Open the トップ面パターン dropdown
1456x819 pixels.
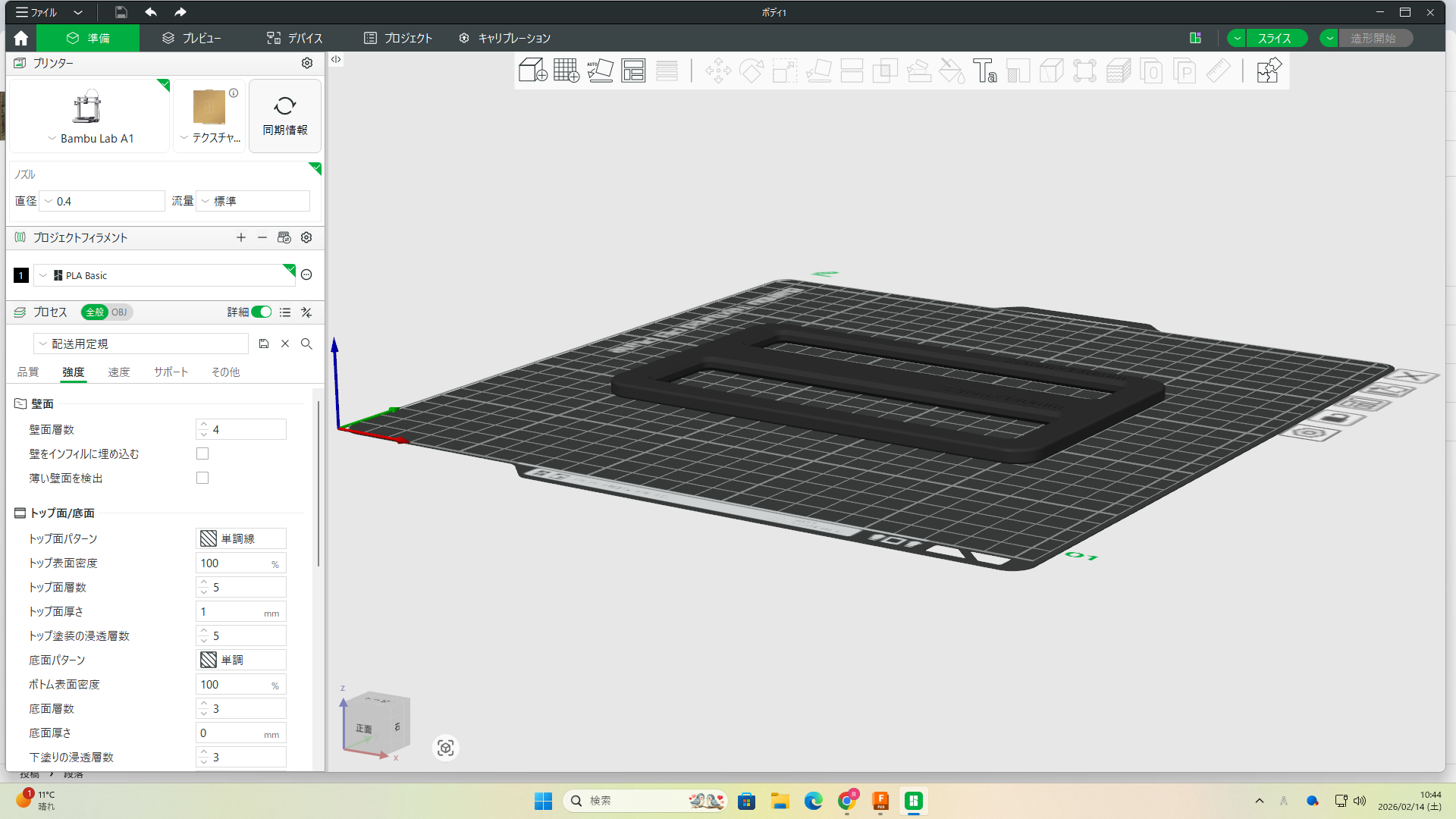tap(240, 538)
